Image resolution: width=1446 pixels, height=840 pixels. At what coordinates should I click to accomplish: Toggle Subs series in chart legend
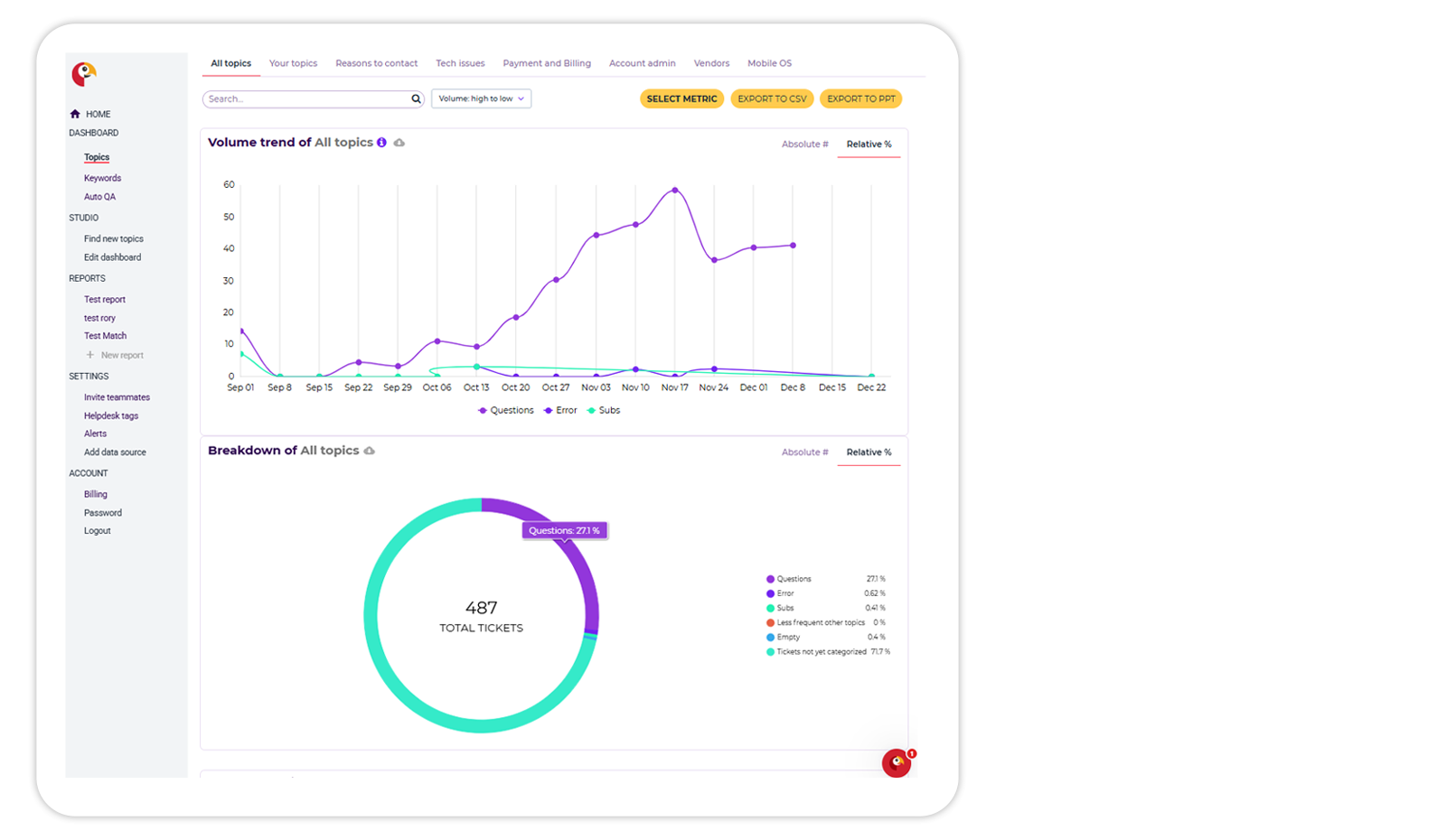(x=604, y=410)
